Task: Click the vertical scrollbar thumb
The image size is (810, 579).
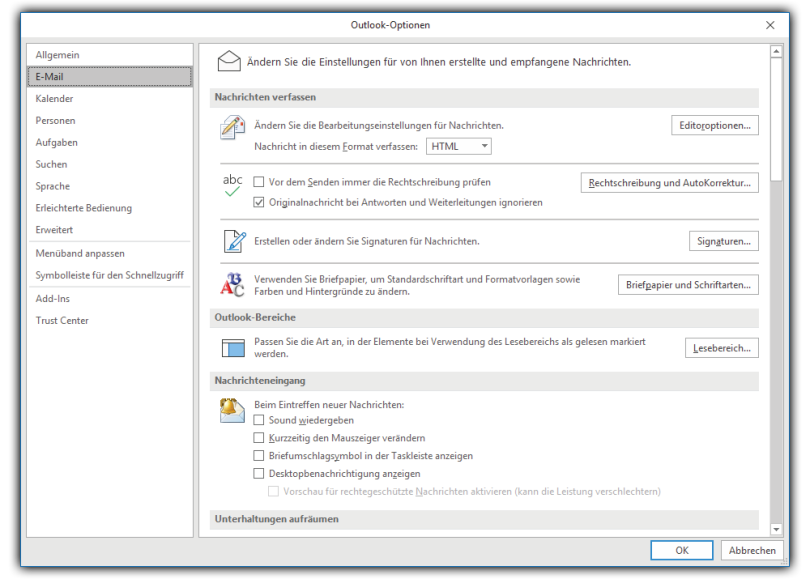Action: pyautogui.click(x=776, y=119)
